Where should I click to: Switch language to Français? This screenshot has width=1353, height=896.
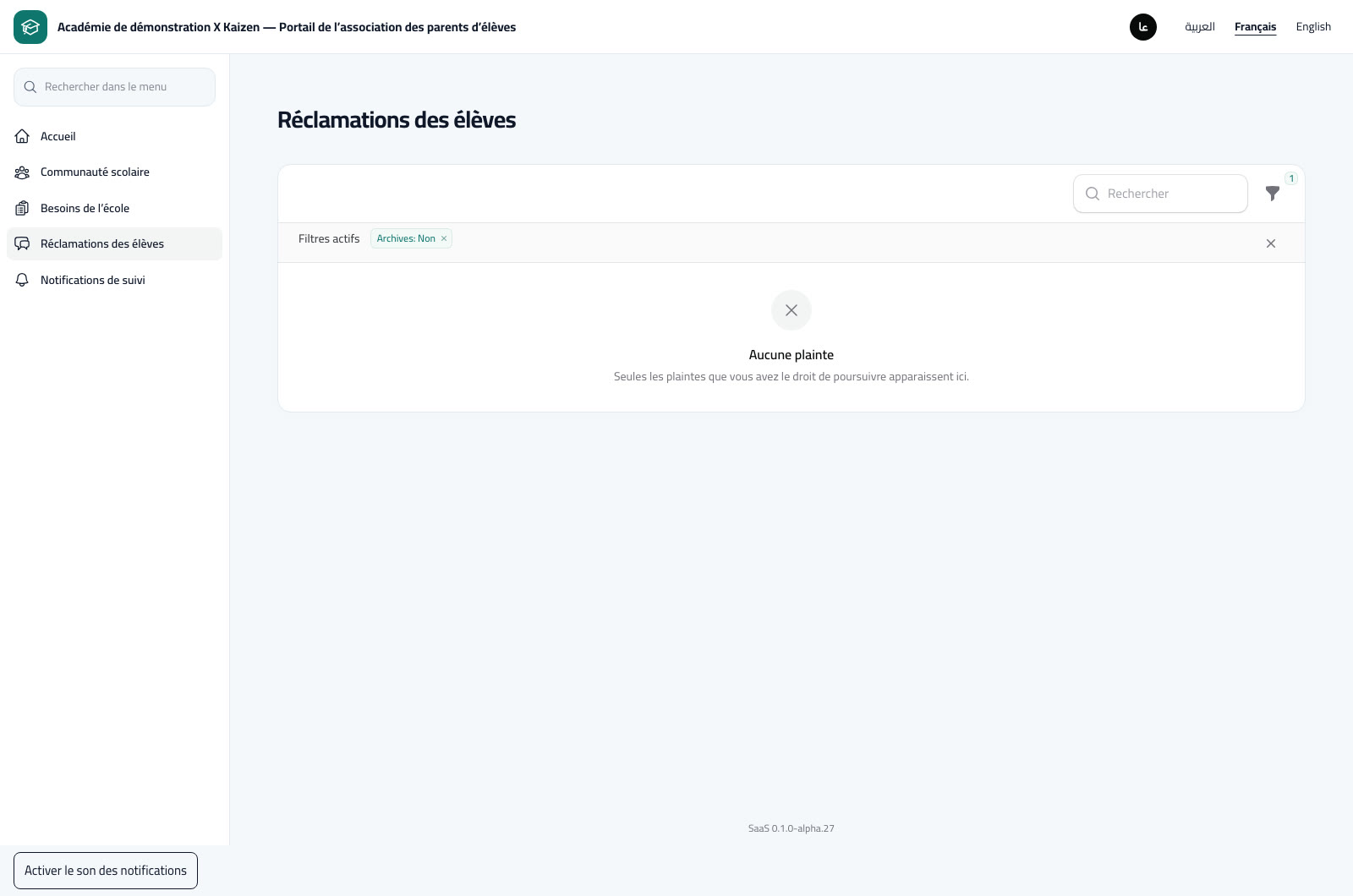pos(1256,27)
